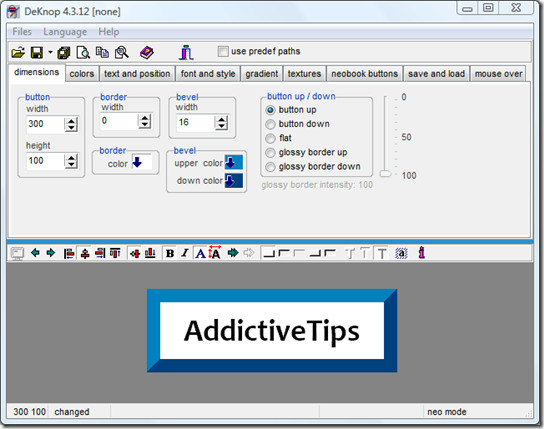
Task: Decrease button height with down spinner arrow
Action: coord(71,165)
